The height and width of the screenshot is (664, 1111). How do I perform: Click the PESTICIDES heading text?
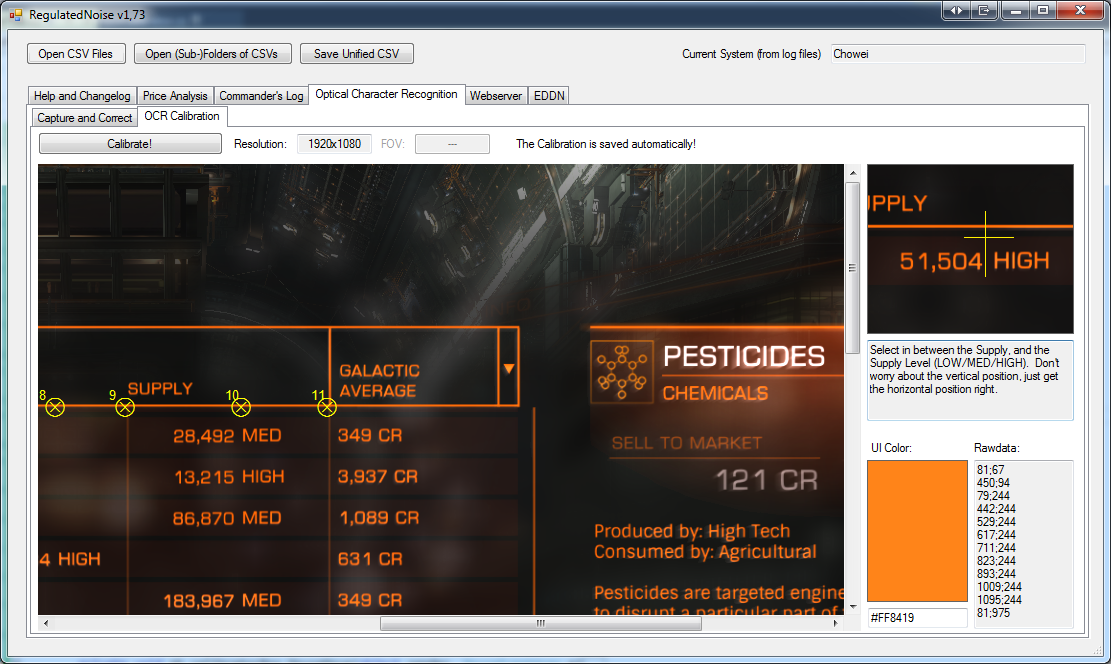(744, 356)
